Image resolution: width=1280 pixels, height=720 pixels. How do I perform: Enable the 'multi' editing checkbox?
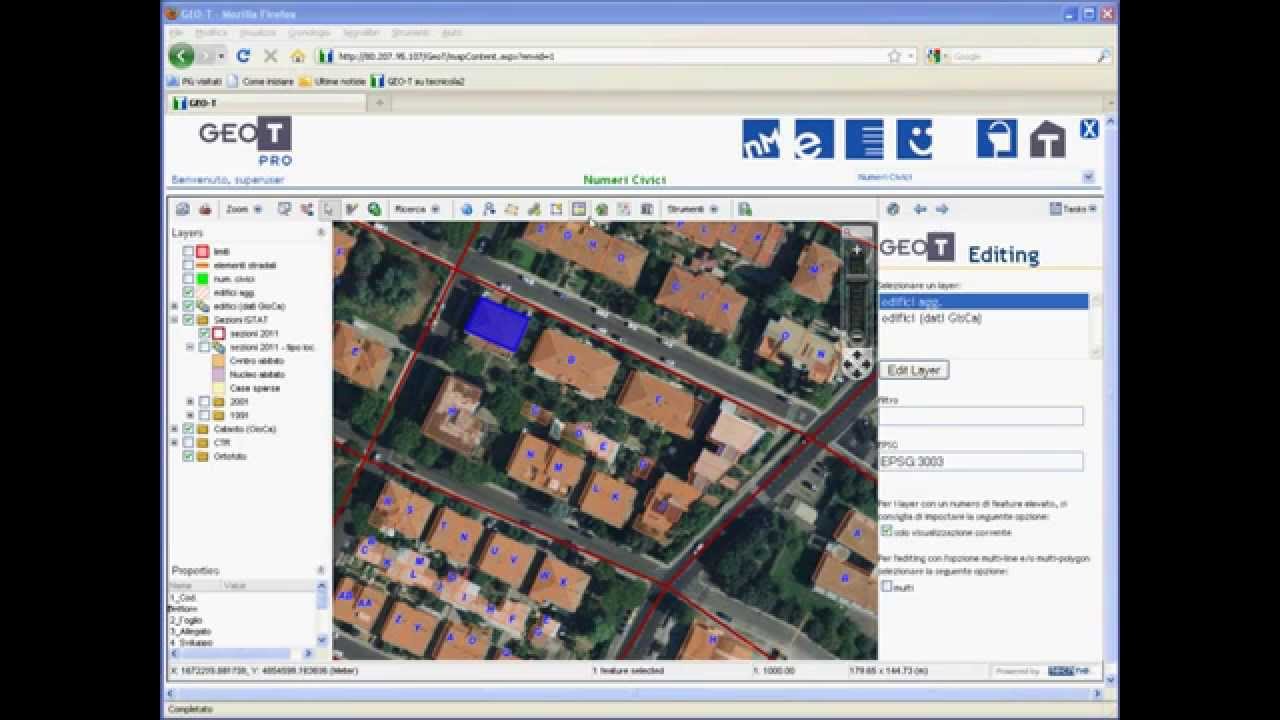pyautogui.click(x=886, y=586)
